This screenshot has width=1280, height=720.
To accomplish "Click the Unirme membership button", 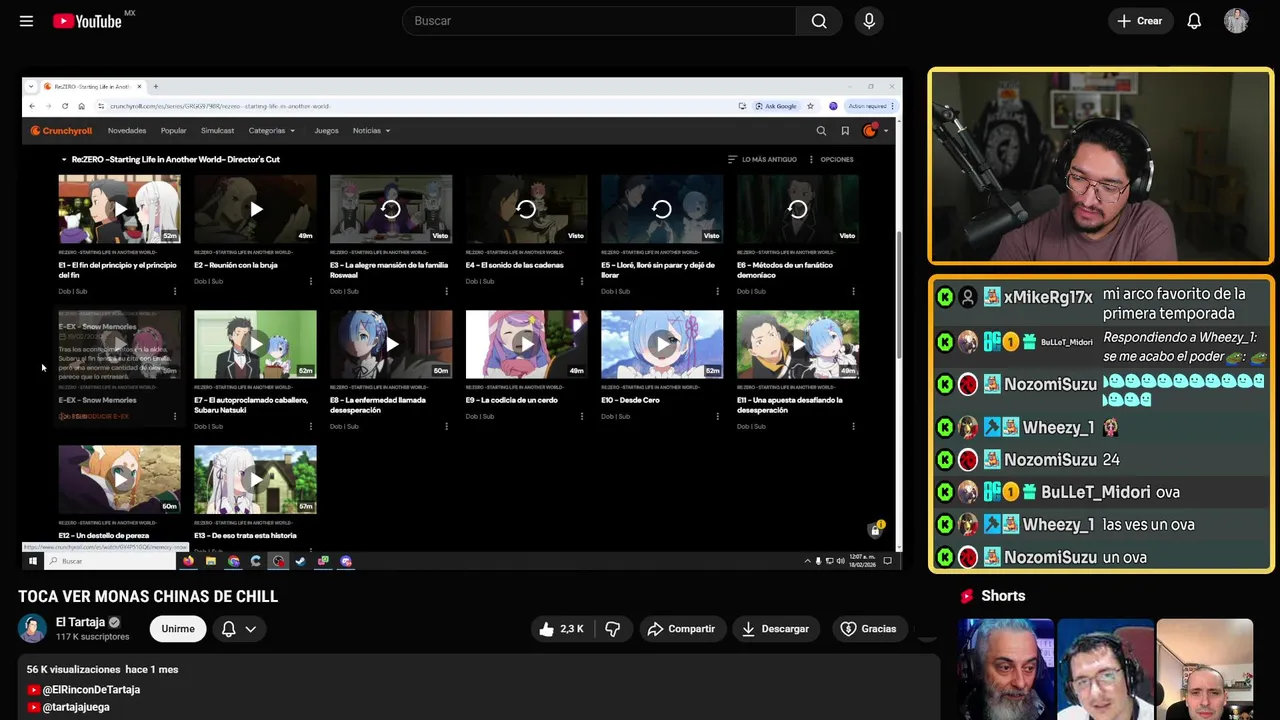I will click(178, 629).
